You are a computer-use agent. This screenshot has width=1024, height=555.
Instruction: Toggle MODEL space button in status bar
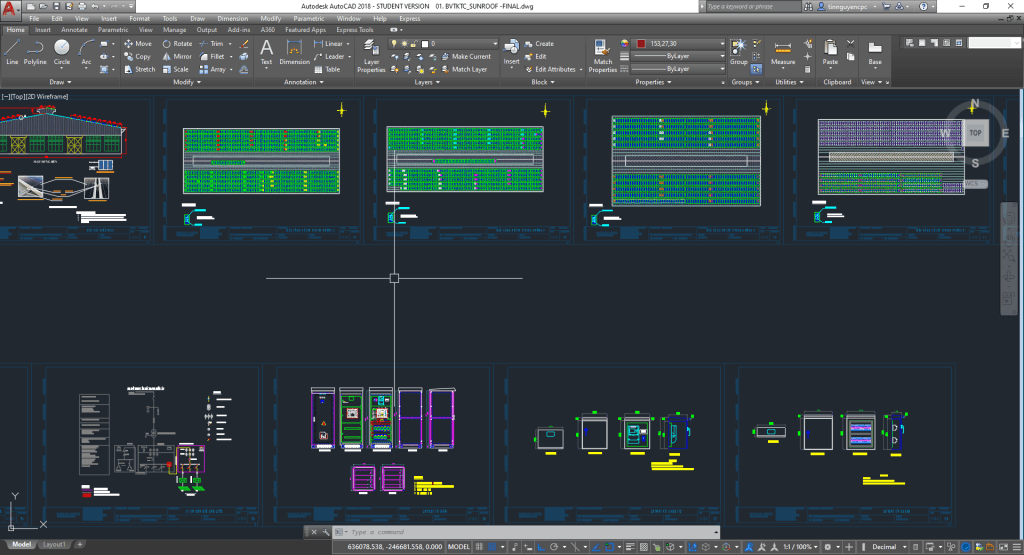point(458,547)
